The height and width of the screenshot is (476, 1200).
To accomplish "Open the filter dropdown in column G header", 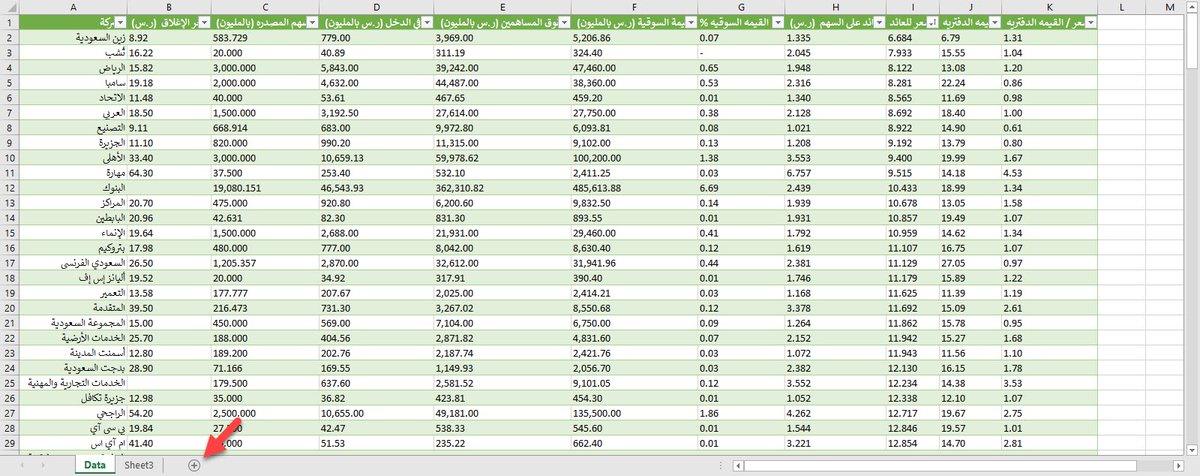I will [x=776, y=22].
